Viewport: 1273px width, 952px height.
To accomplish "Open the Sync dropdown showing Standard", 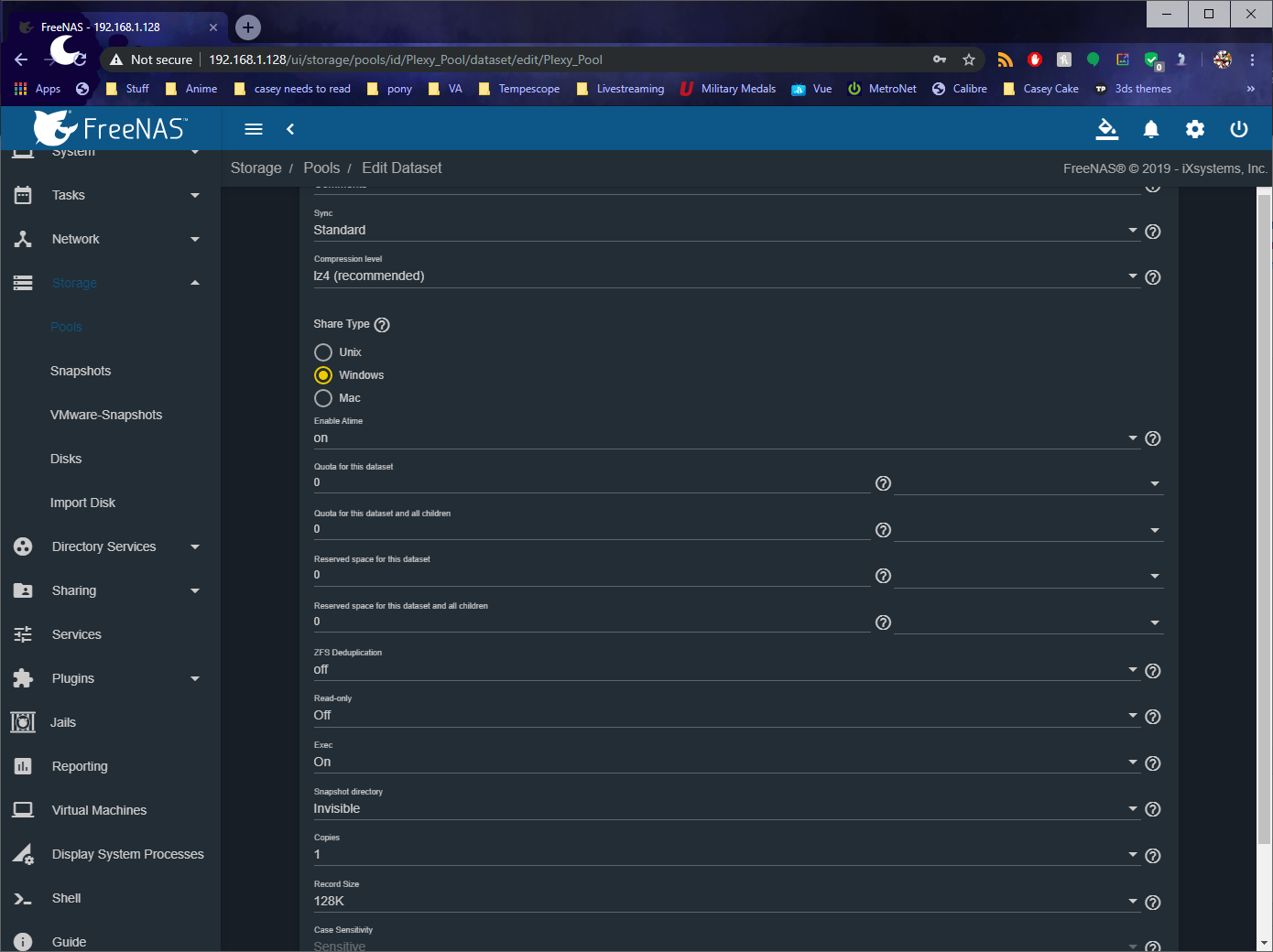I will click(726, 230).
